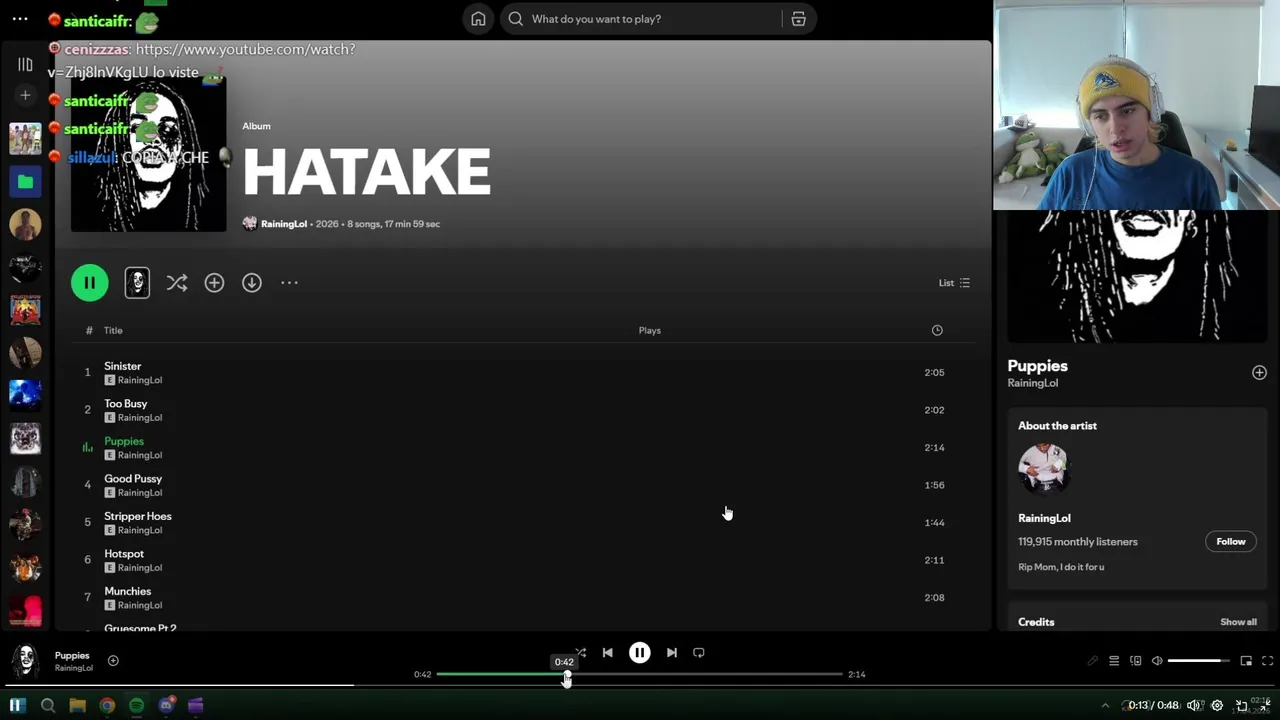Follow RainingLol in About the artist
Screen dimensions: 1280x720
point(1231,542)
